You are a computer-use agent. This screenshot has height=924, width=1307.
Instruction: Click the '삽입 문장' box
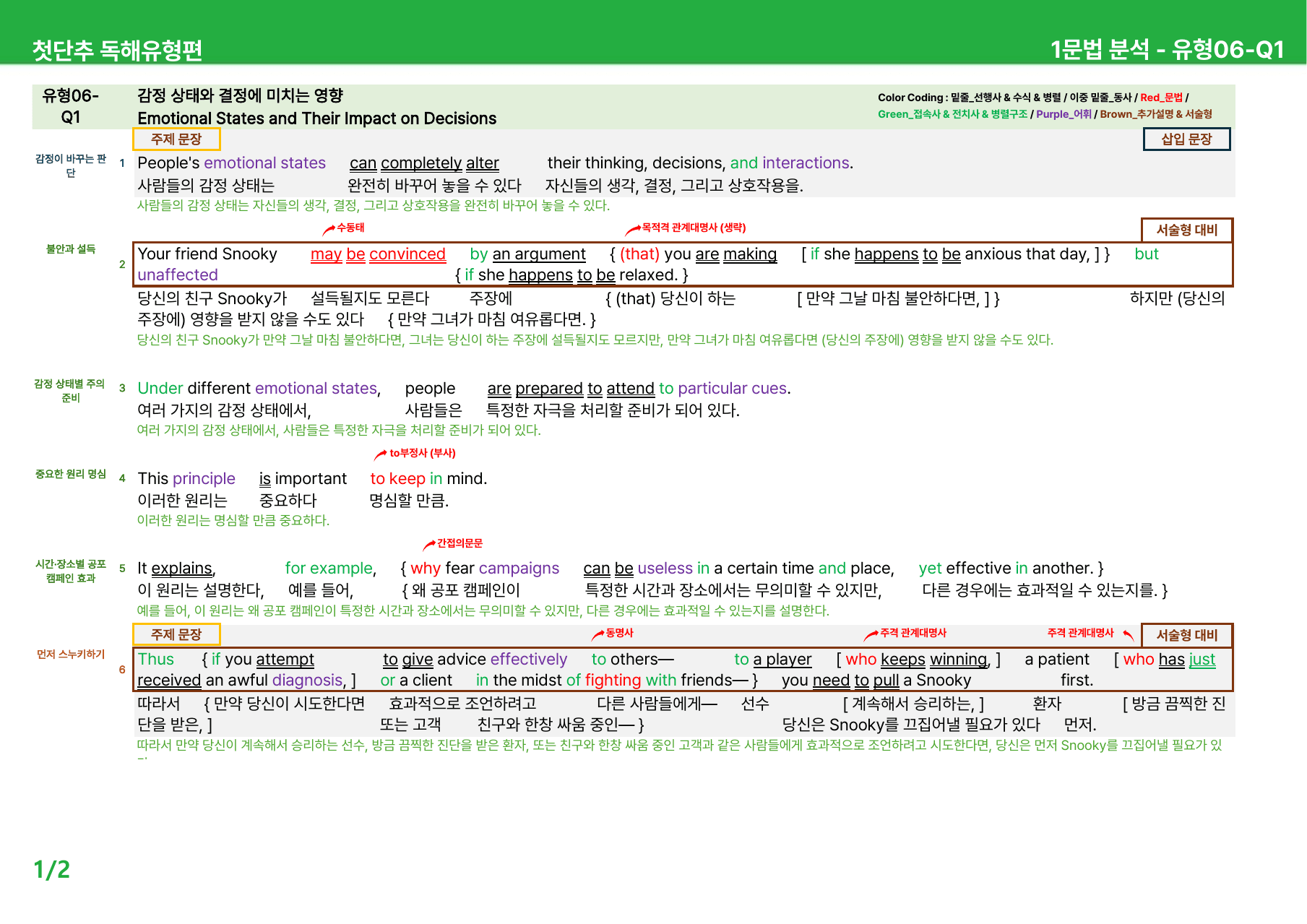[1186, 139]
